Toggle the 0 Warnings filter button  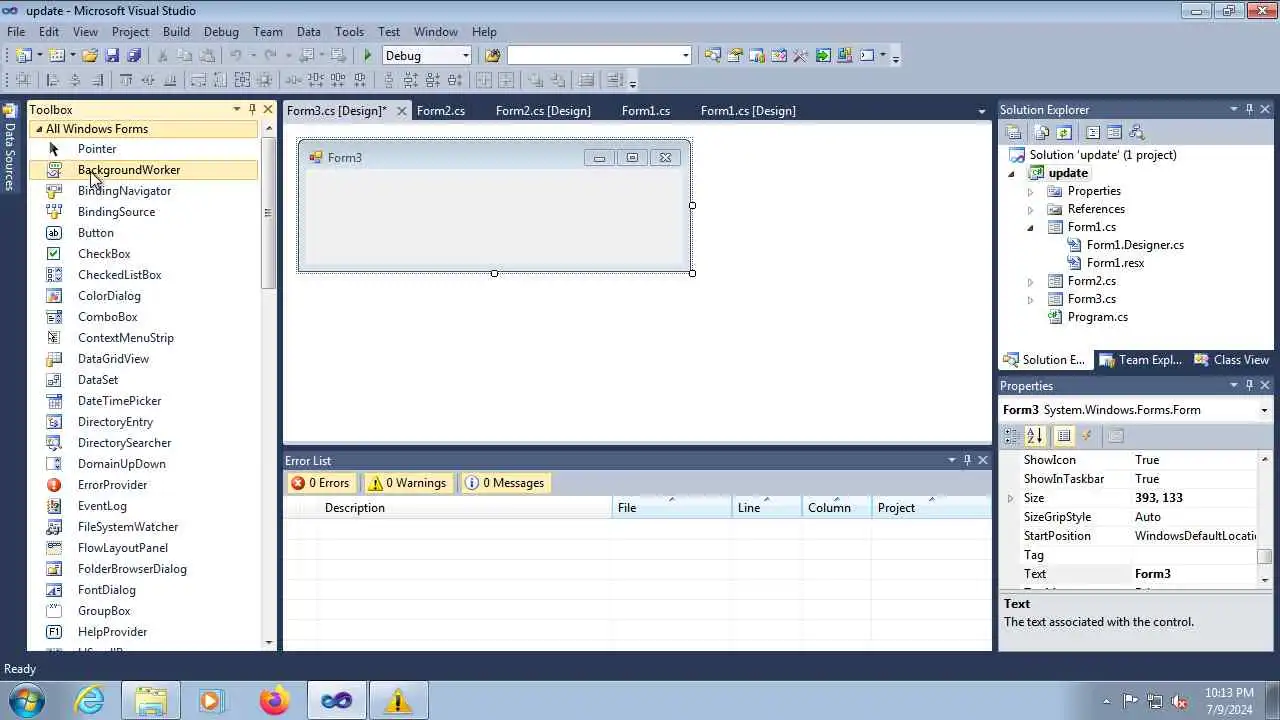point(407,483)
